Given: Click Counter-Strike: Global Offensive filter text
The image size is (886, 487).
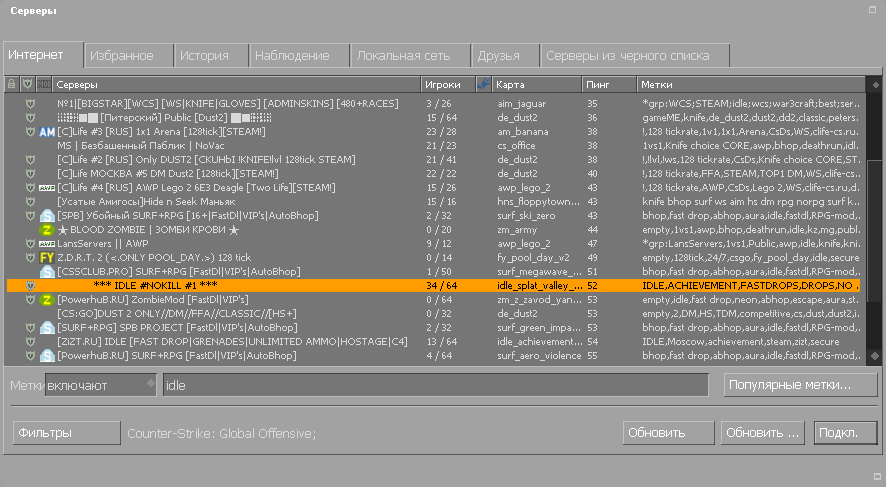Looking at the screenshot, I should point(222,434).
